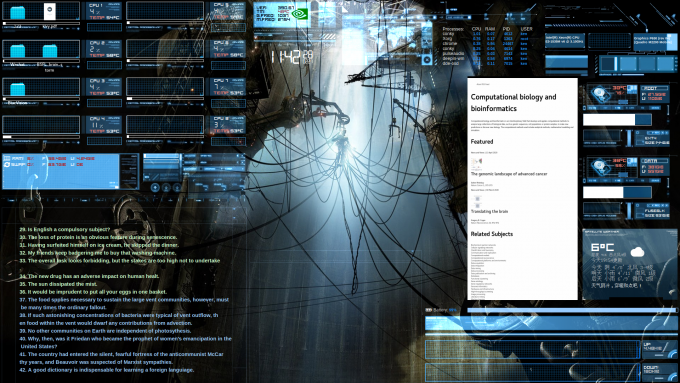Click sentence 42 about a good dictionary

tap(107, 370)
